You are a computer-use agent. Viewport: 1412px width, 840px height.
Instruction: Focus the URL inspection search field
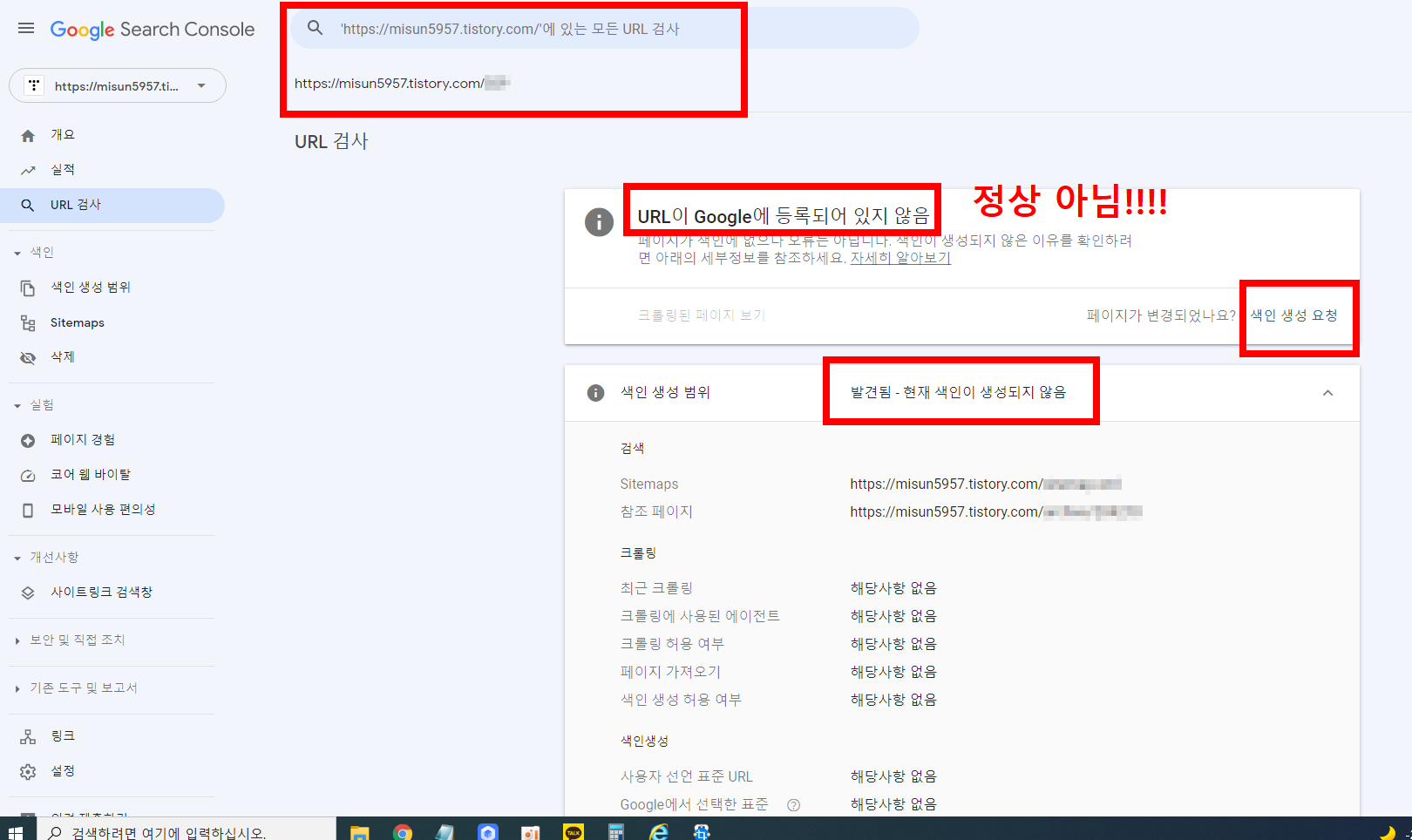point(605,28)
